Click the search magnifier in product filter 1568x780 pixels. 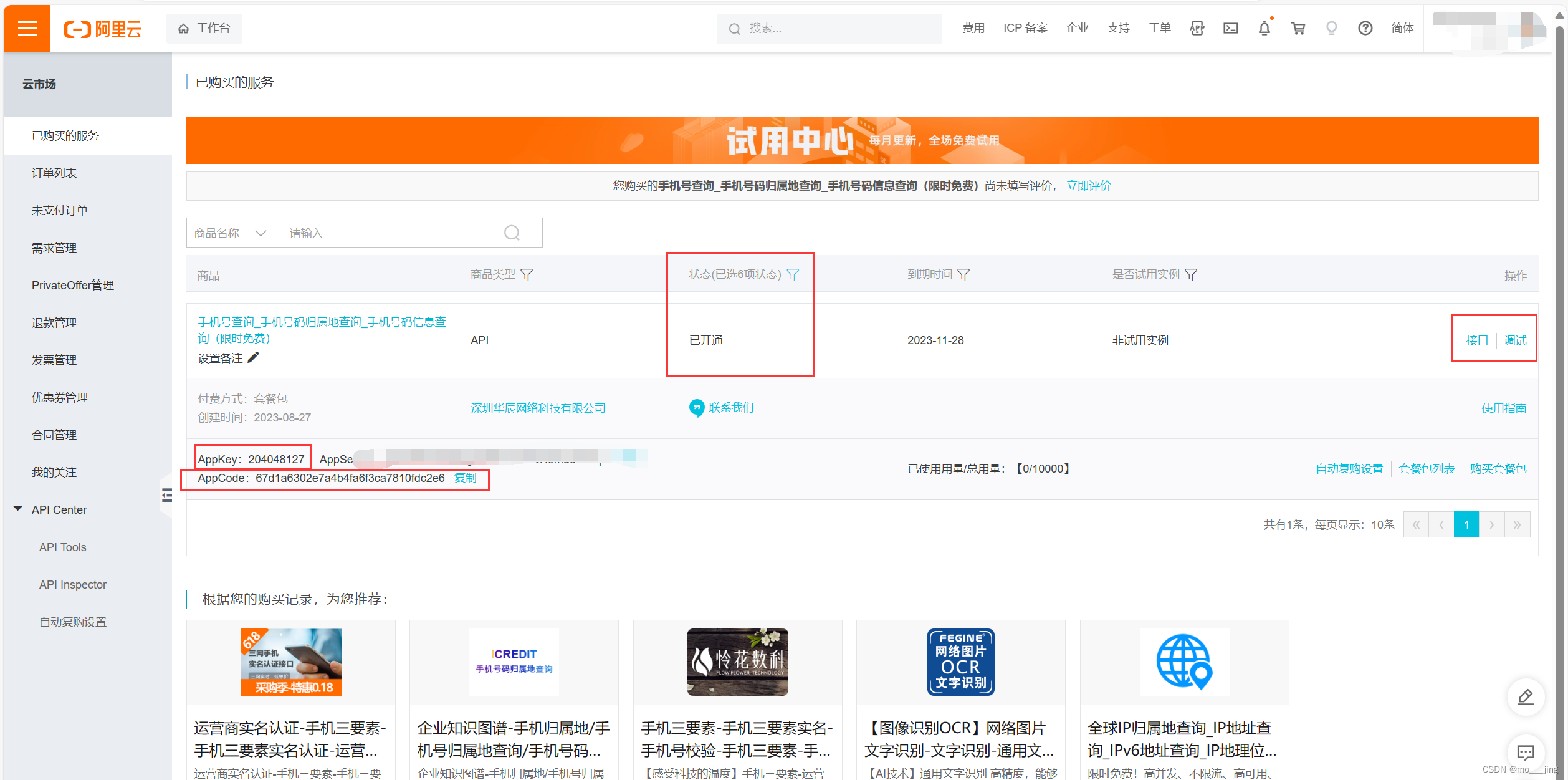click(x=512, y=233)
